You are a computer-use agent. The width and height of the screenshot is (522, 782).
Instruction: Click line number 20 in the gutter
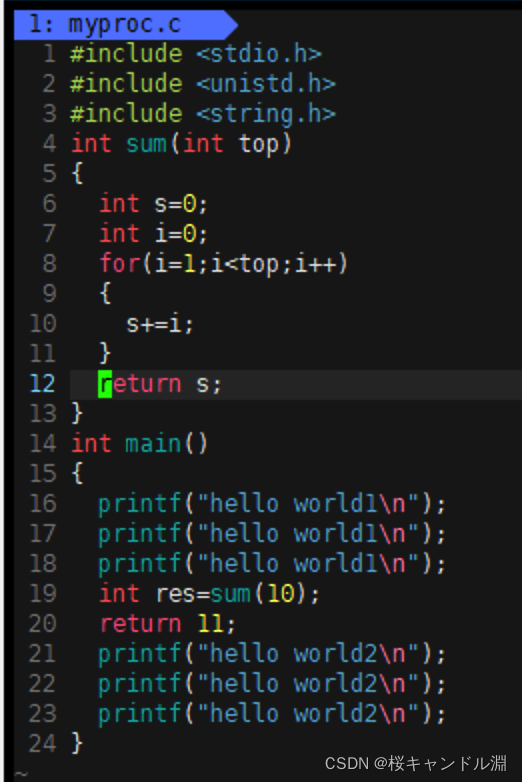click(x=42, y=624)
